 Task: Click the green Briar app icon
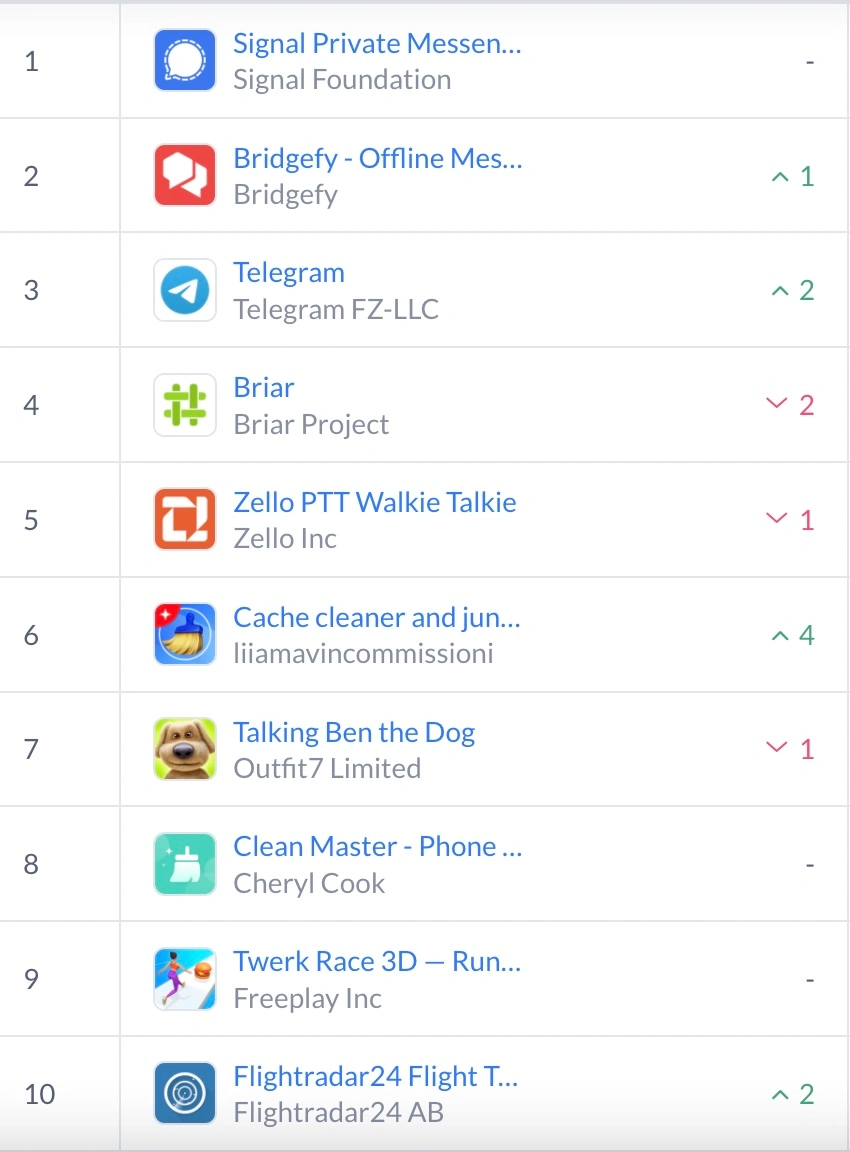pos(185,405)
